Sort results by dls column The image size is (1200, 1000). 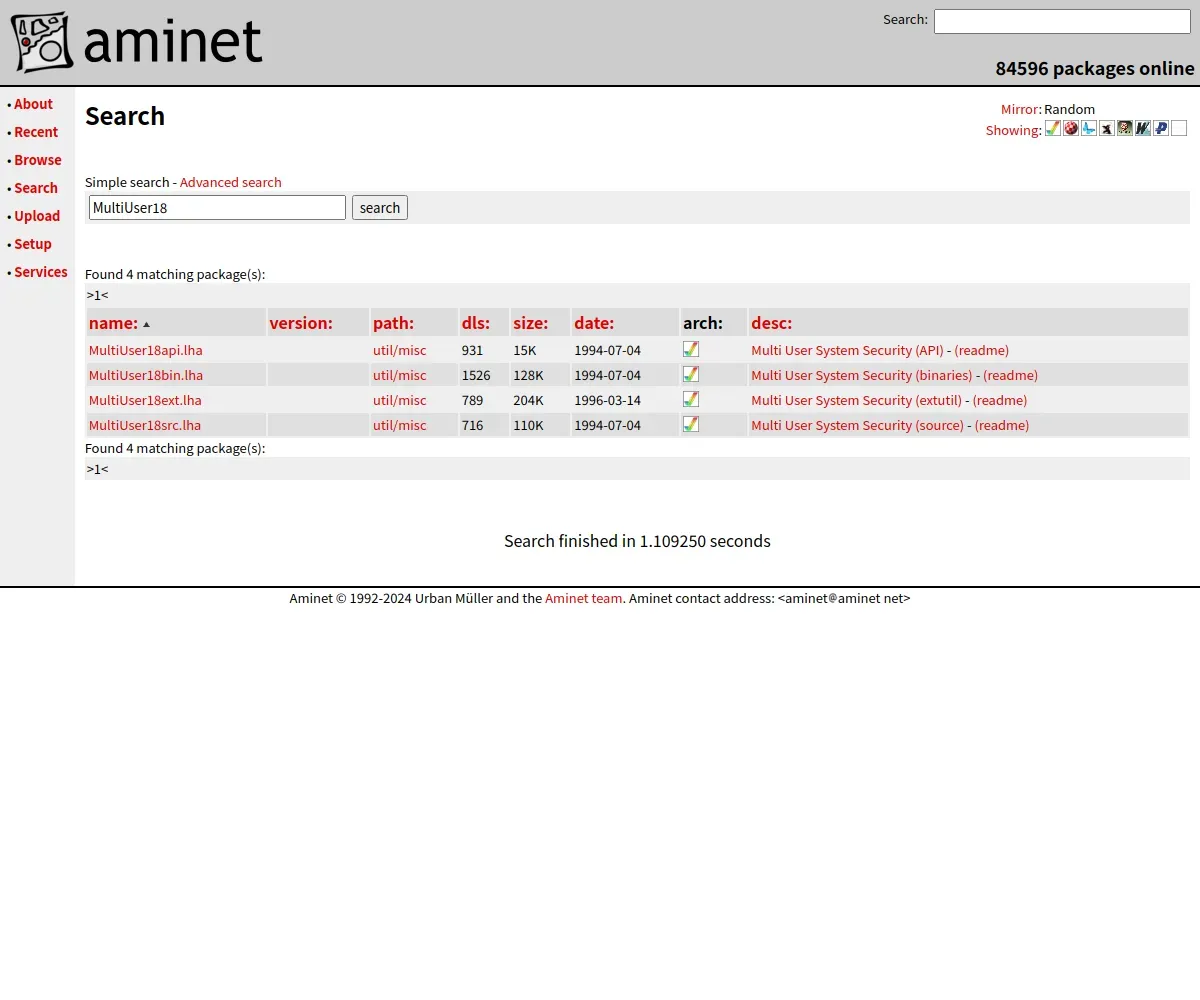coord(476,323)
